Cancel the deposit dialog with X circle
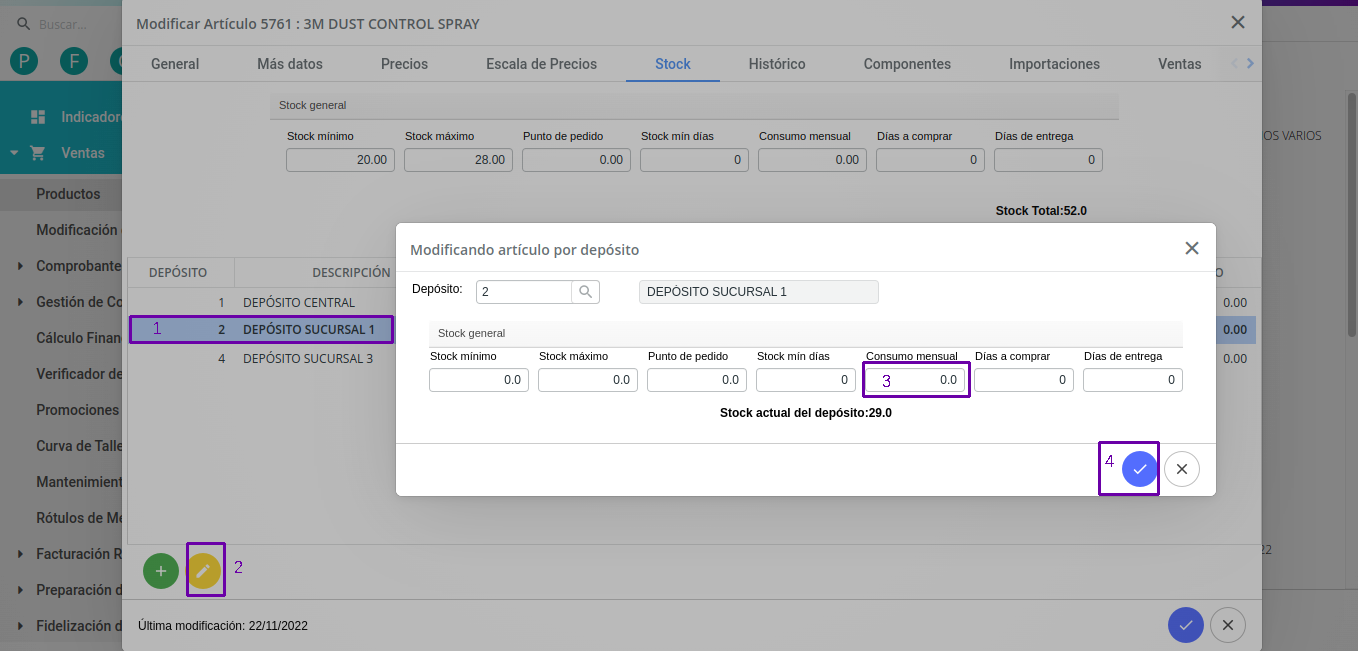 [x=1182, y=469]
